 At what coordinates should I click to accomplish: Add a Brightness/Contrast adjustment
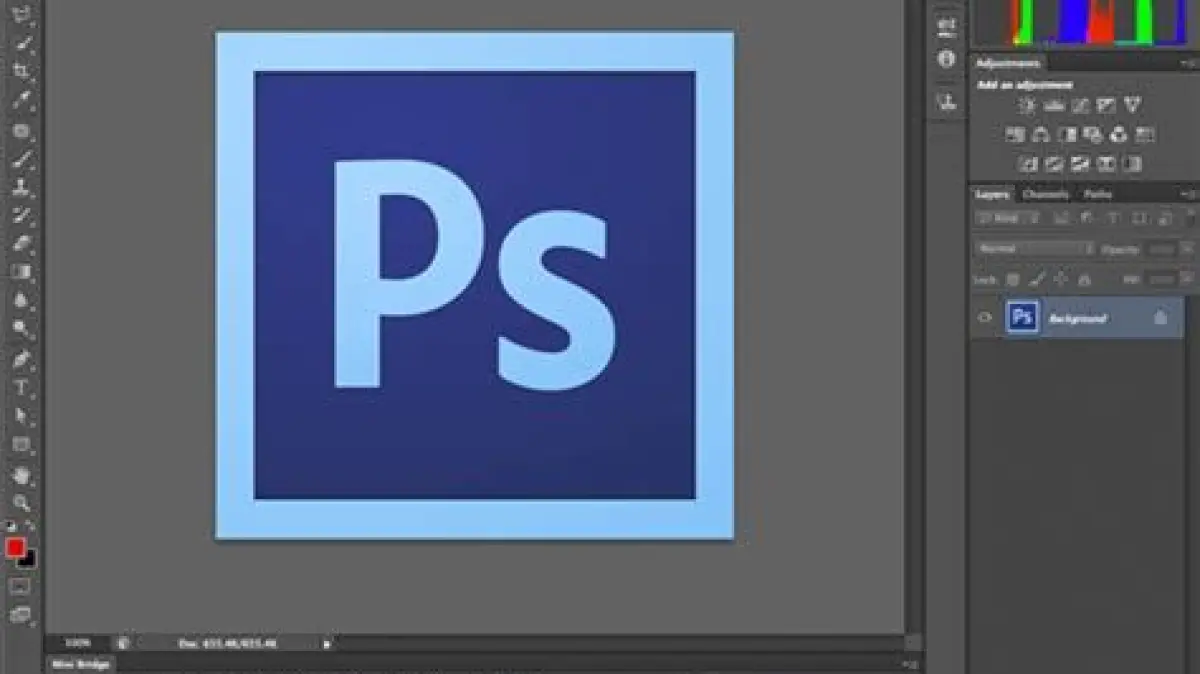coord(1027,105)
